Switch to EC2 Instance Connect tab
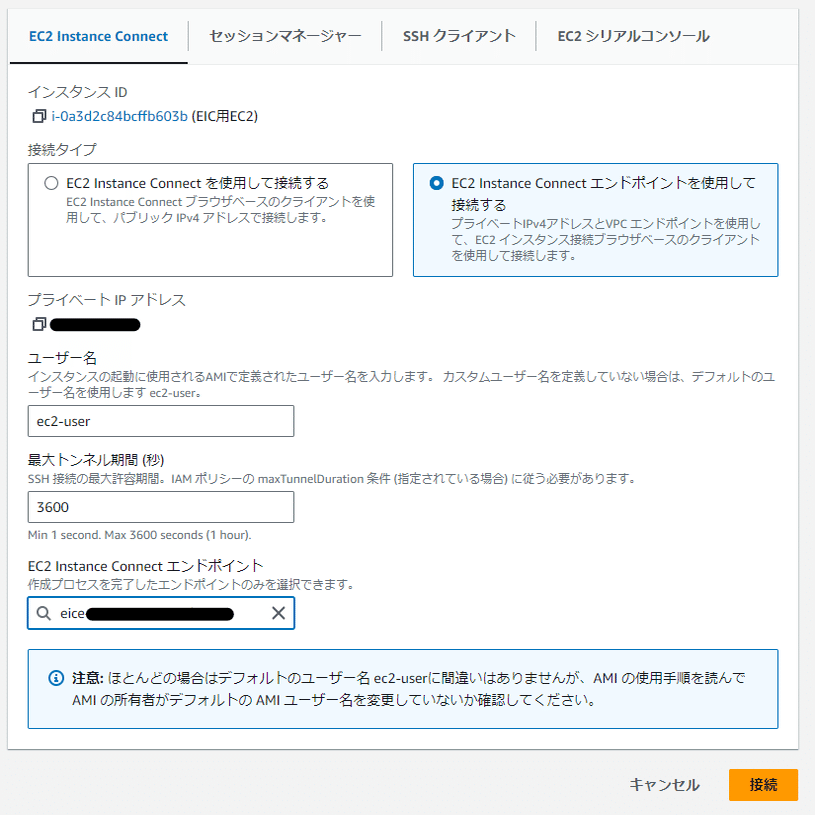 98,36
